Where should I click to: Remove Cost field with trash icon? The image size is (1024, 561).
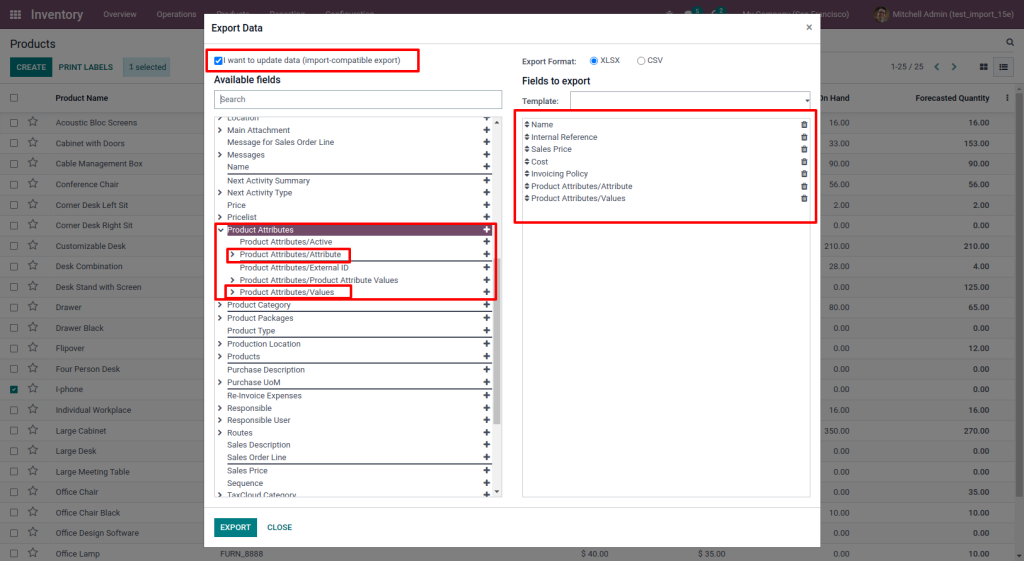[804, 162]
